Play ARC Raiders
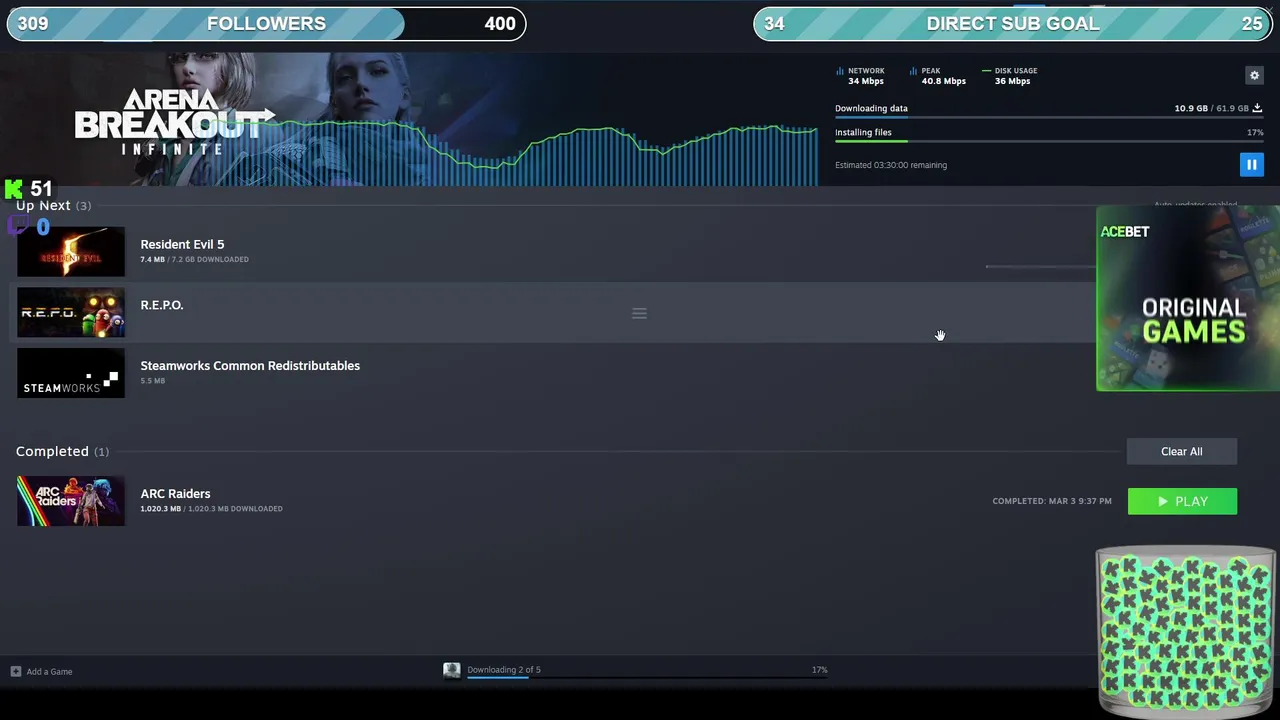Viewport: 1280px width, 720px height. point(1182,501)
